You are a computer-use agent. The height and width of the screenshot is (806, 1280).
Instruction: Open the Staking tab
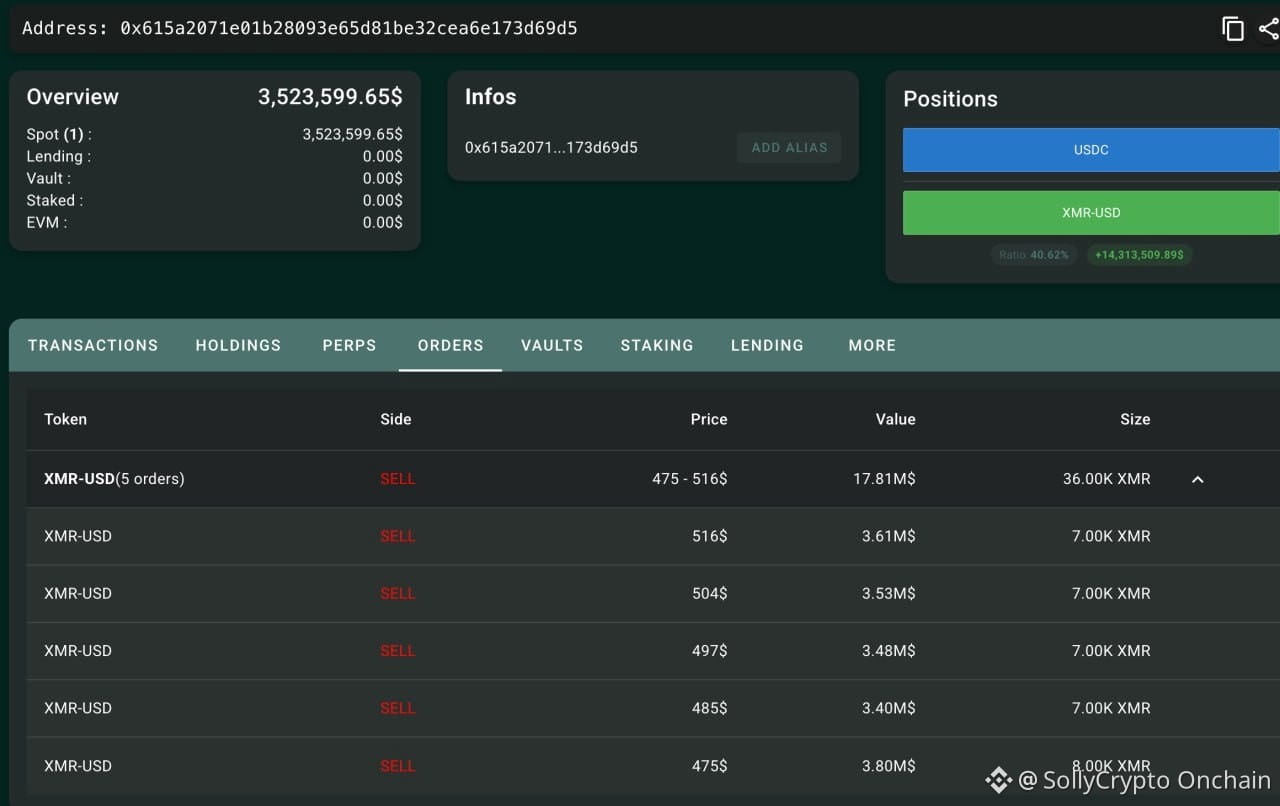pyautogui.click(x=657, y=345)
